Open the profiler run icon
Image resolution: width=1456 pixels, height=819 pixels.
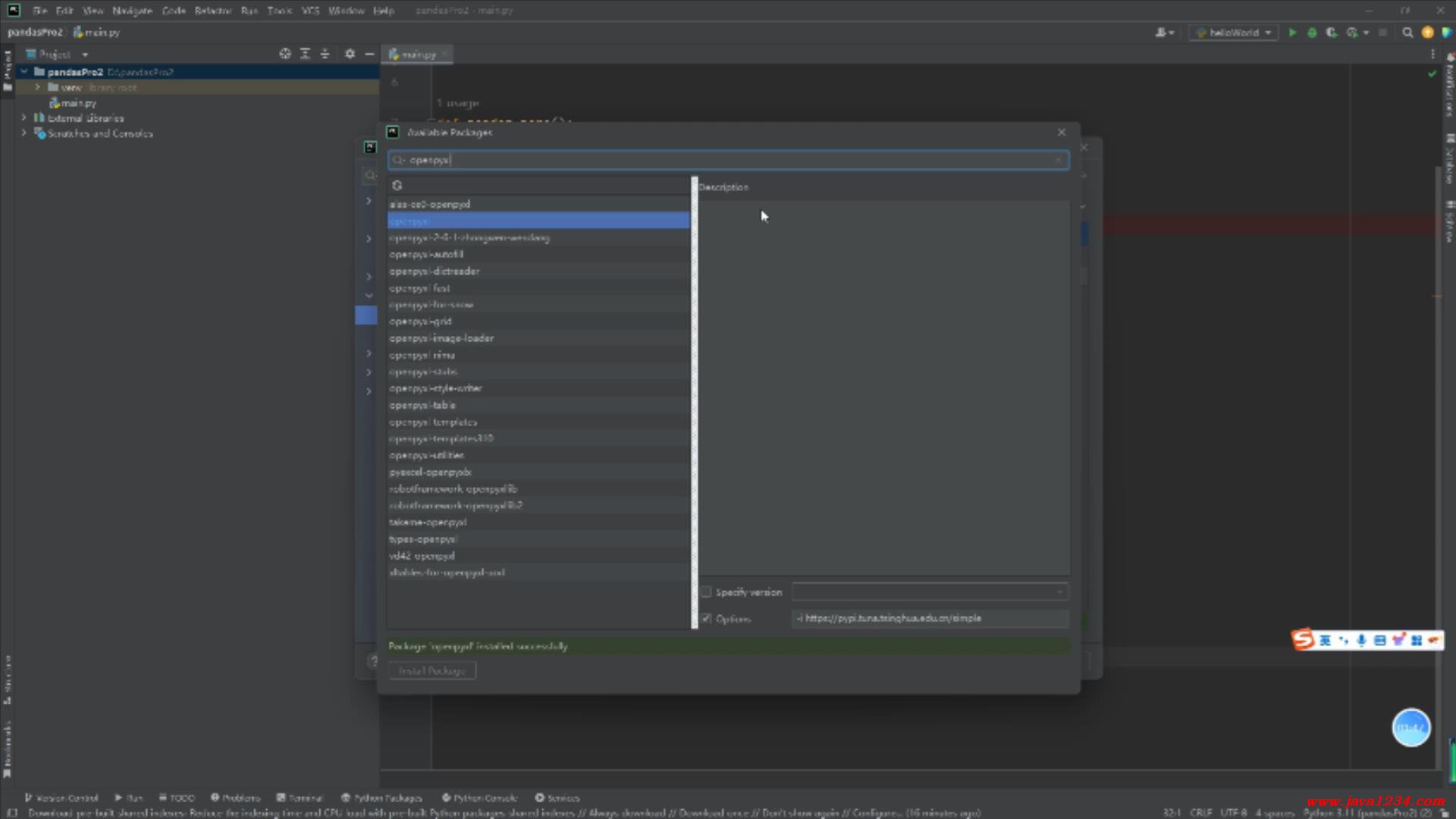click(1351, 33)
